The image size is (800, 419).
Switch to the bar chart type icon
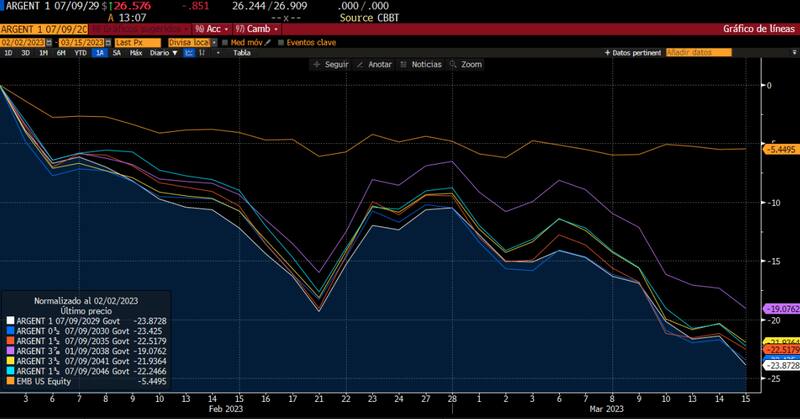(201, 53)
